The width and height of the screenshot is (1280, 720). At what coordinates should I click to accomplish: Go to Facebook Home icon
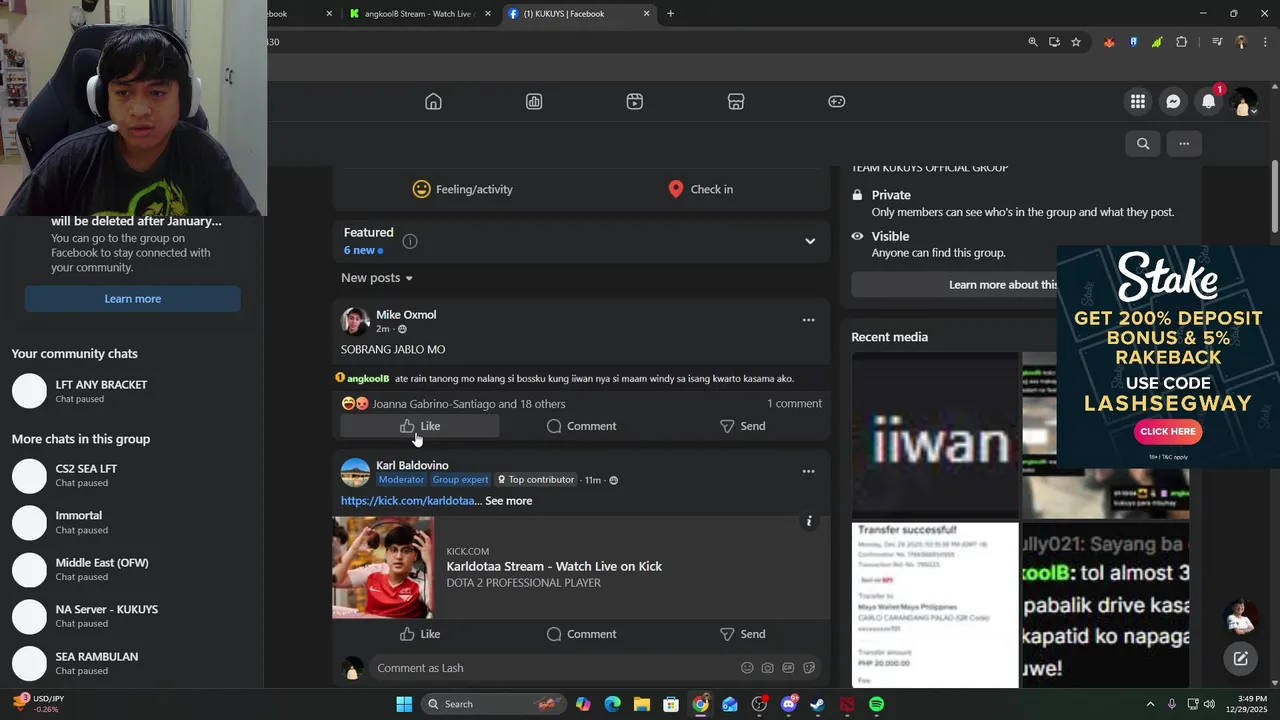(x=433, y=101)
